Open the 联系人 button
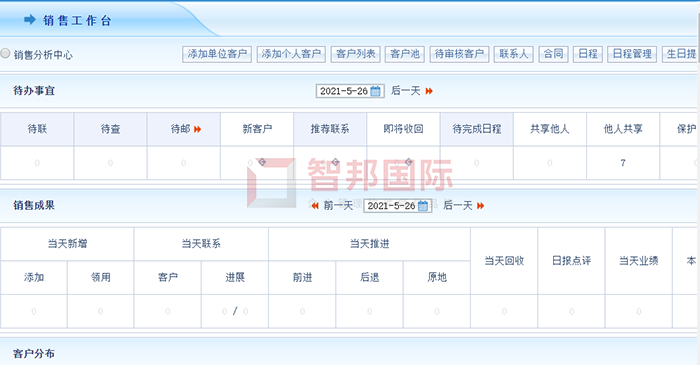Screen dimensions: 700x365 click(513, 54)
